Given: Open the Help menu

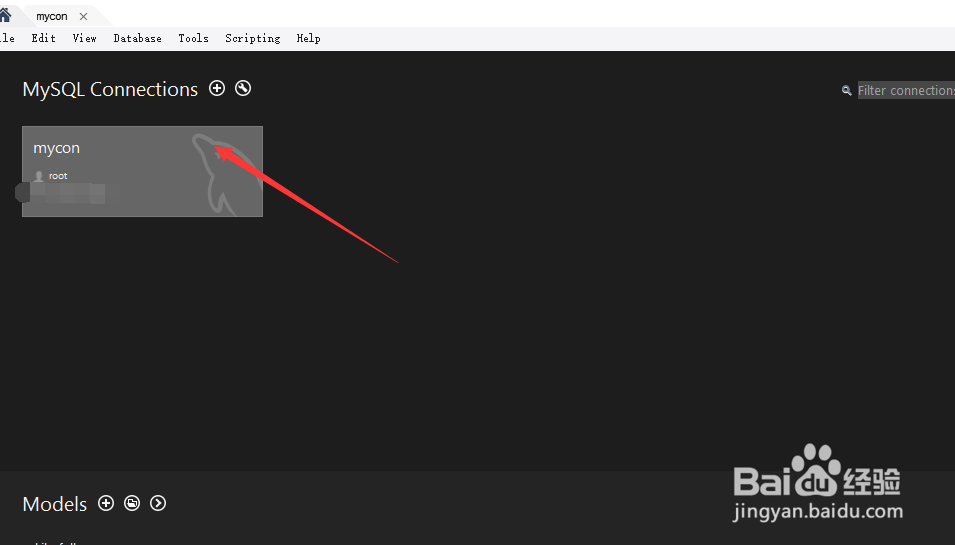Looking at the screenshot, I should [x=308, y=38].
